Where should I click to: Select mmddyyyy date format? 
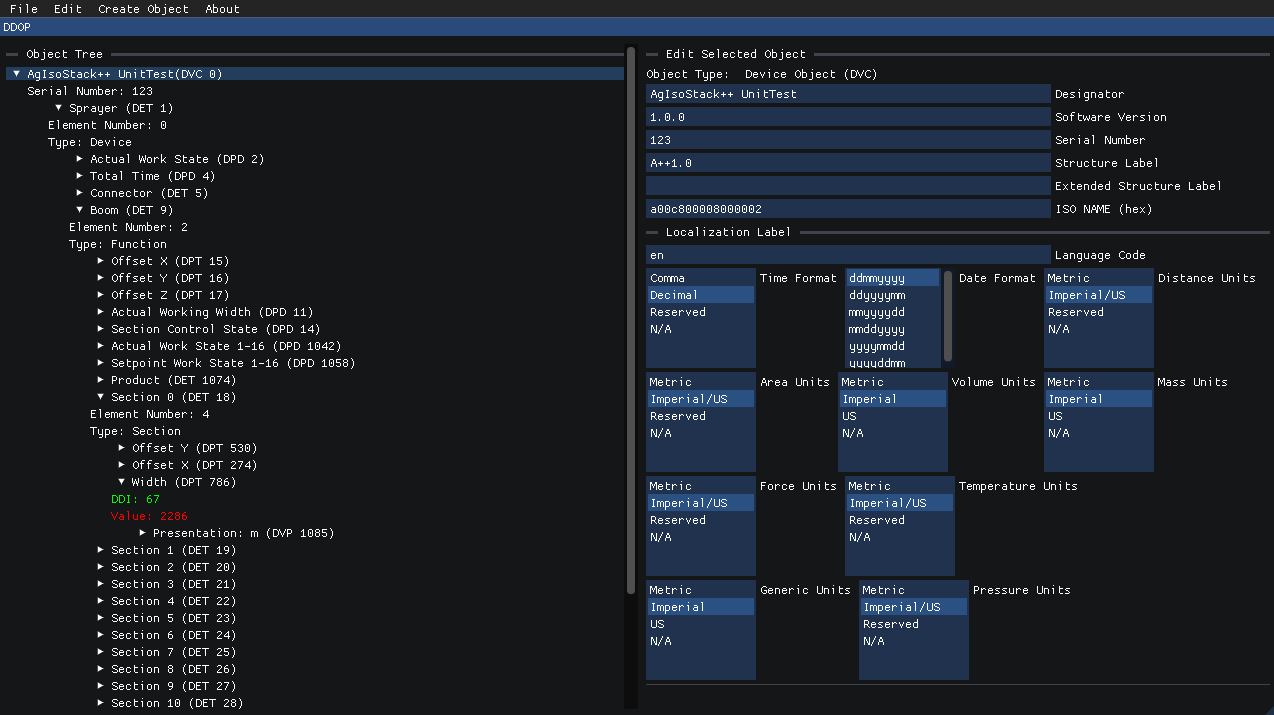893,329
